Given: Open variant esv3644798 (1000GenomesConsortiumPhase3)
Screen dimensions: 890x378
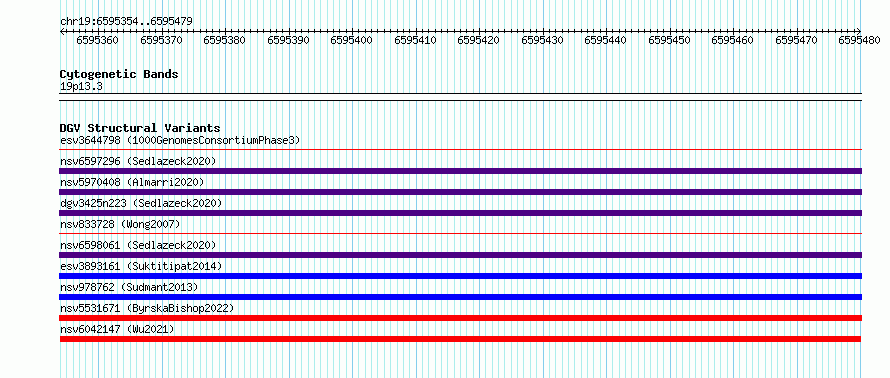Looking at the screenshot, I should pyautogui.click(x=180, y=140).
